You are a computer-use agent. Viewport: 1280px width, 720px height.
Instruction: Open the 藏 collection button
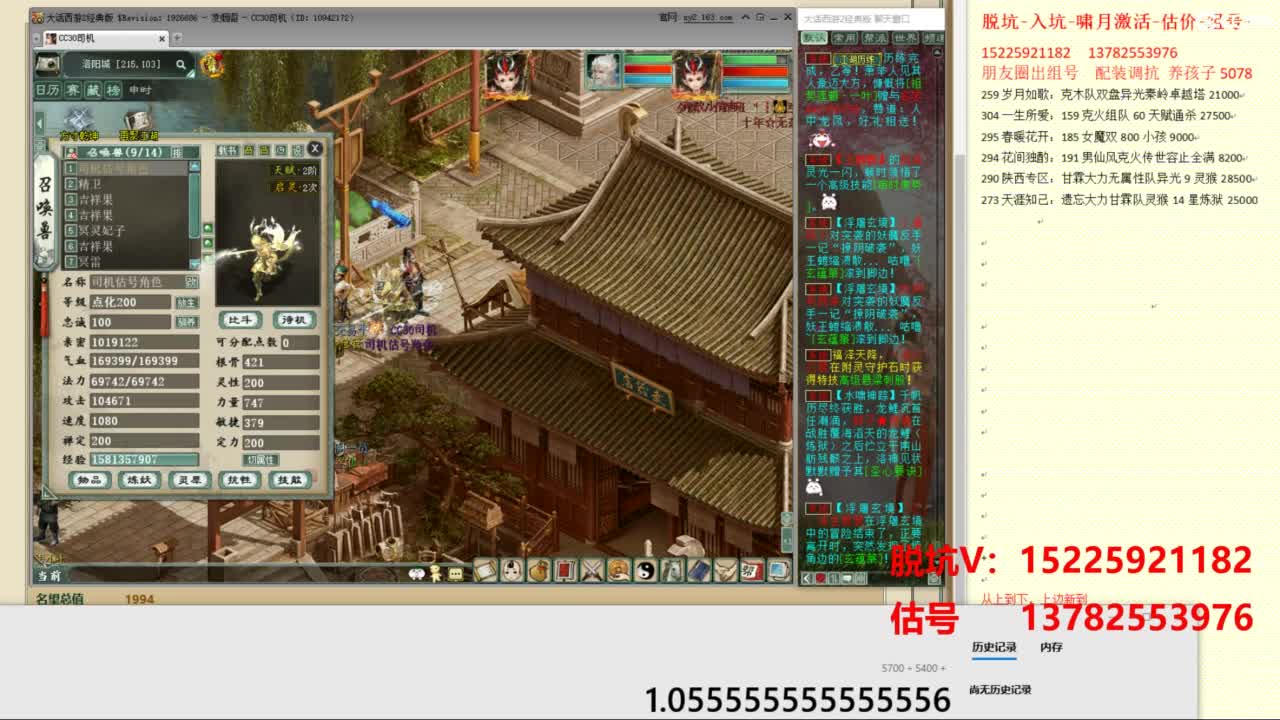click(x=93, y=90)
